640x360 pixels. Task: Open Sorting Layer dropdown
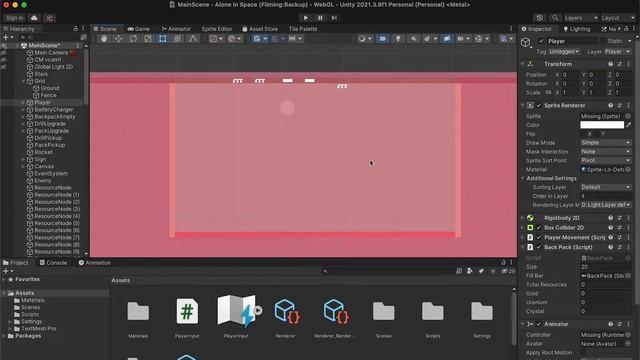(x=606, y=187)
